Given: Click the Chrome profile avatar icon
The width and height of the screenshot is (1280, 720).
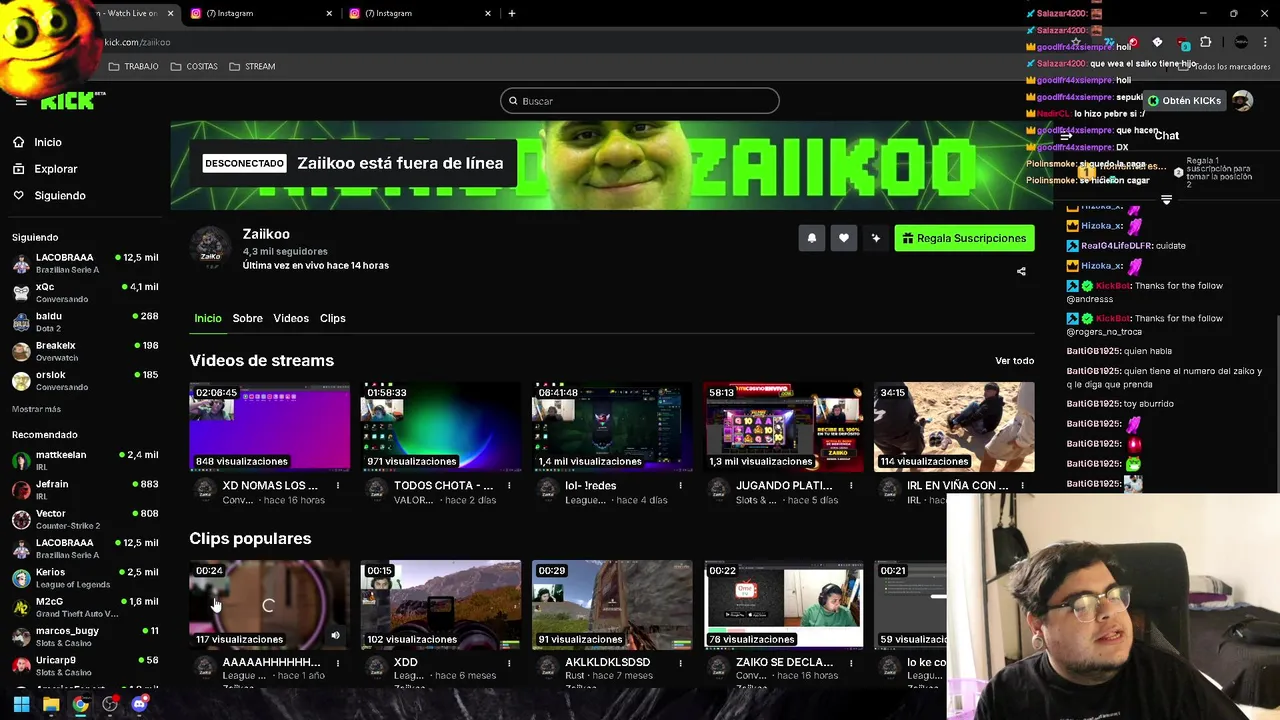Looking at the screenshot, I should [x=1241, y=42].
